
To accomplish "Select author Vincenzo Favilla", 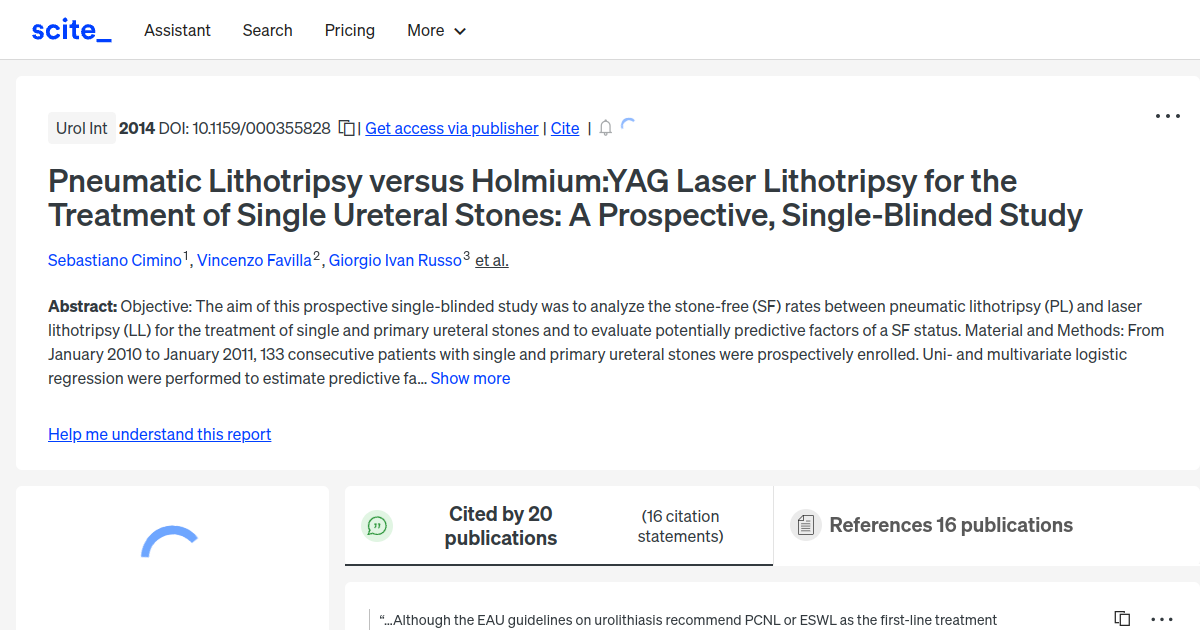I will click(254, 260).
